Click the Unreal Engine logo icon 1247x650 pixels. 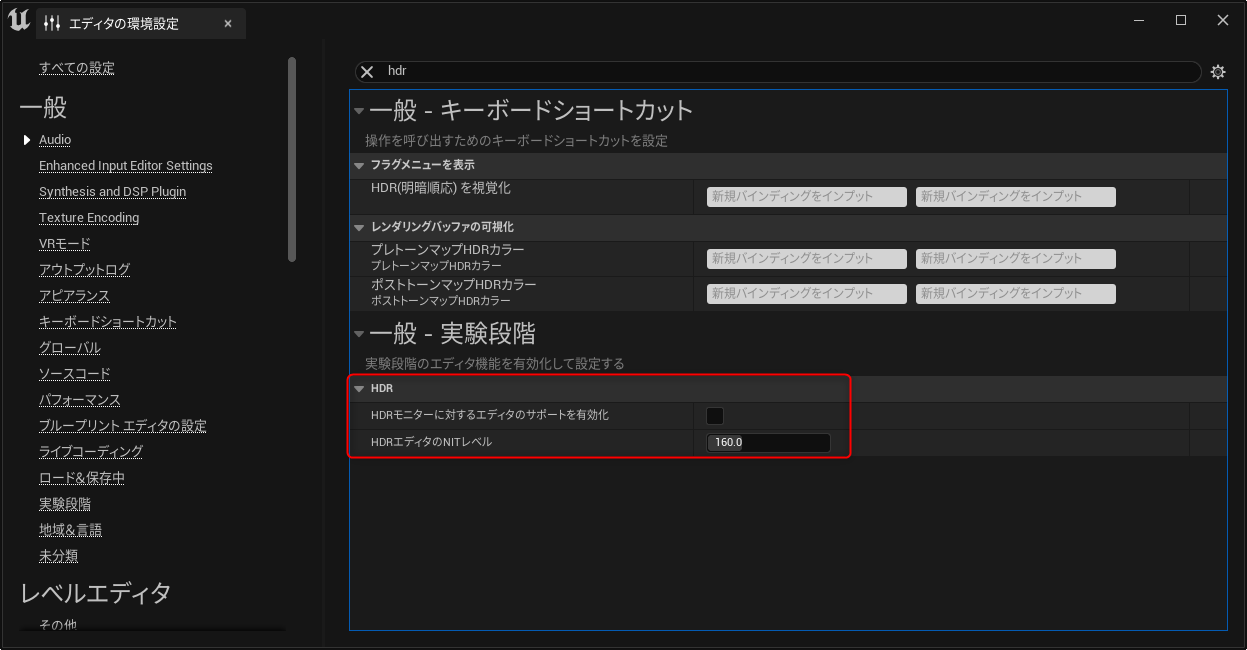(x=17, y=19)
